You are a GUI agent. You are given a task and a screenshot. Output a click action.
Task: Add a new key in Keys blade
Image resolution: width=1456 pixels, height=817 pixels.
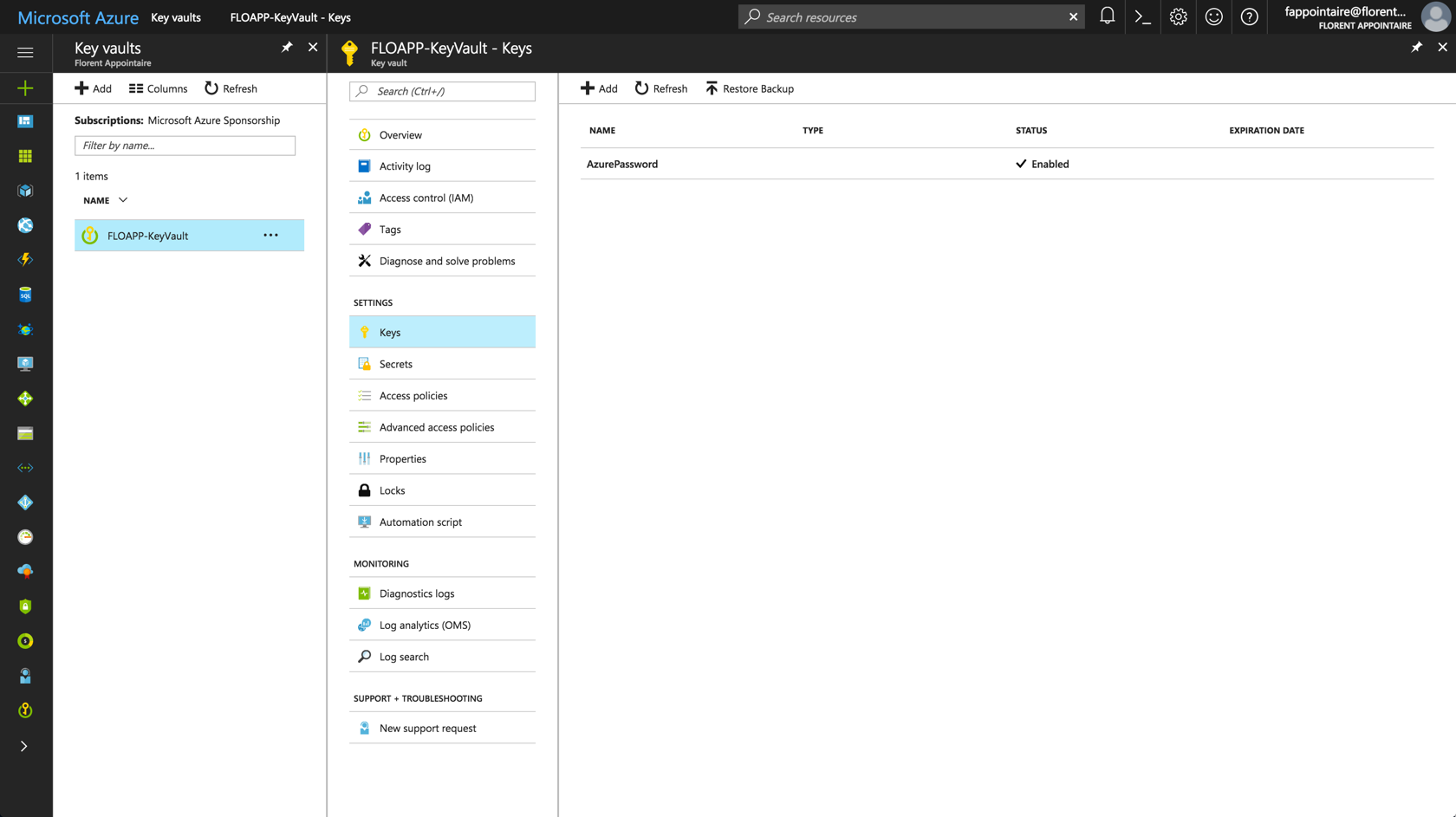tap(599, 88)
